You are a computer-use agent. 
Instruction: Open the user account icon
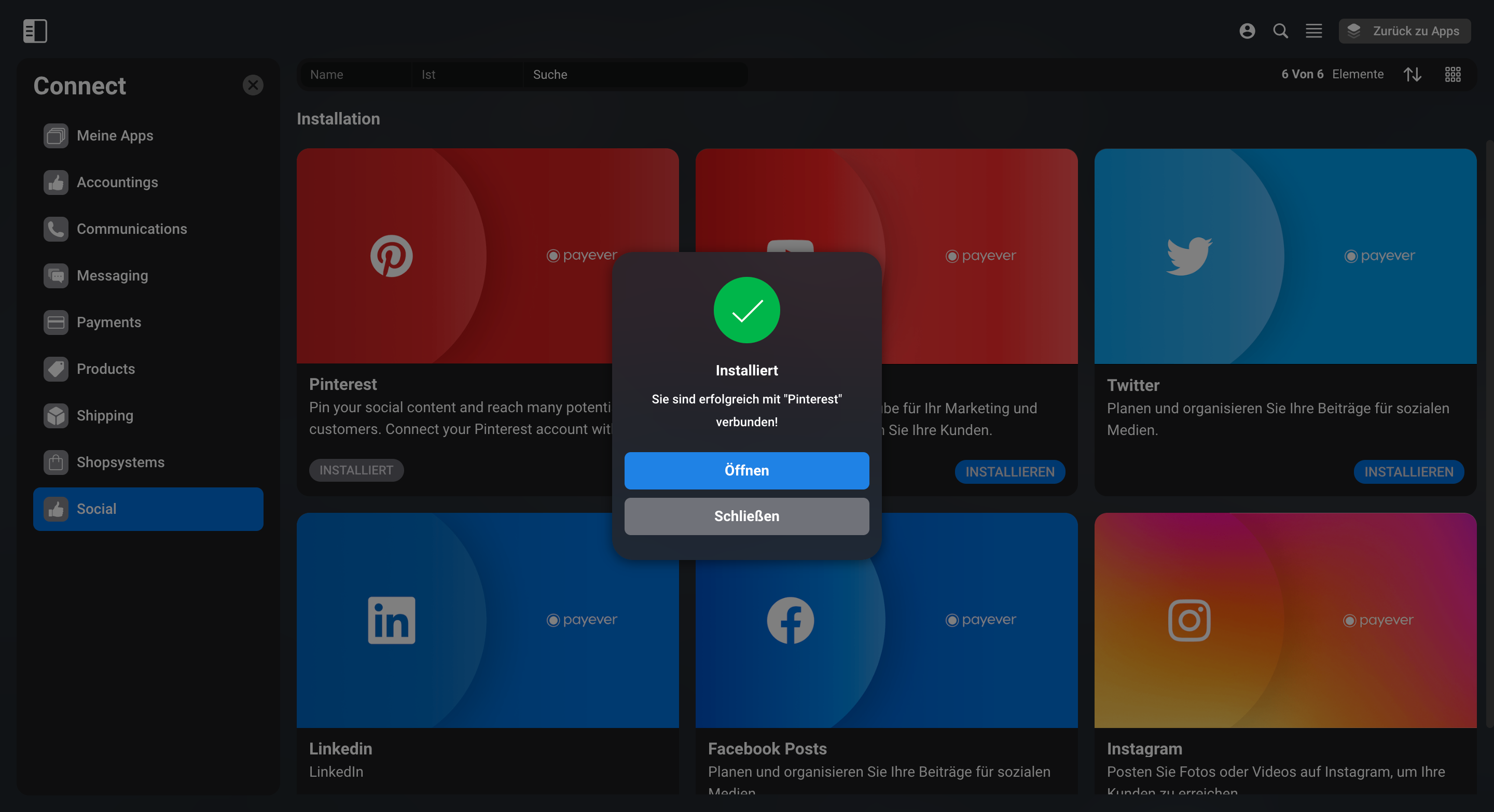(1247, 31)
